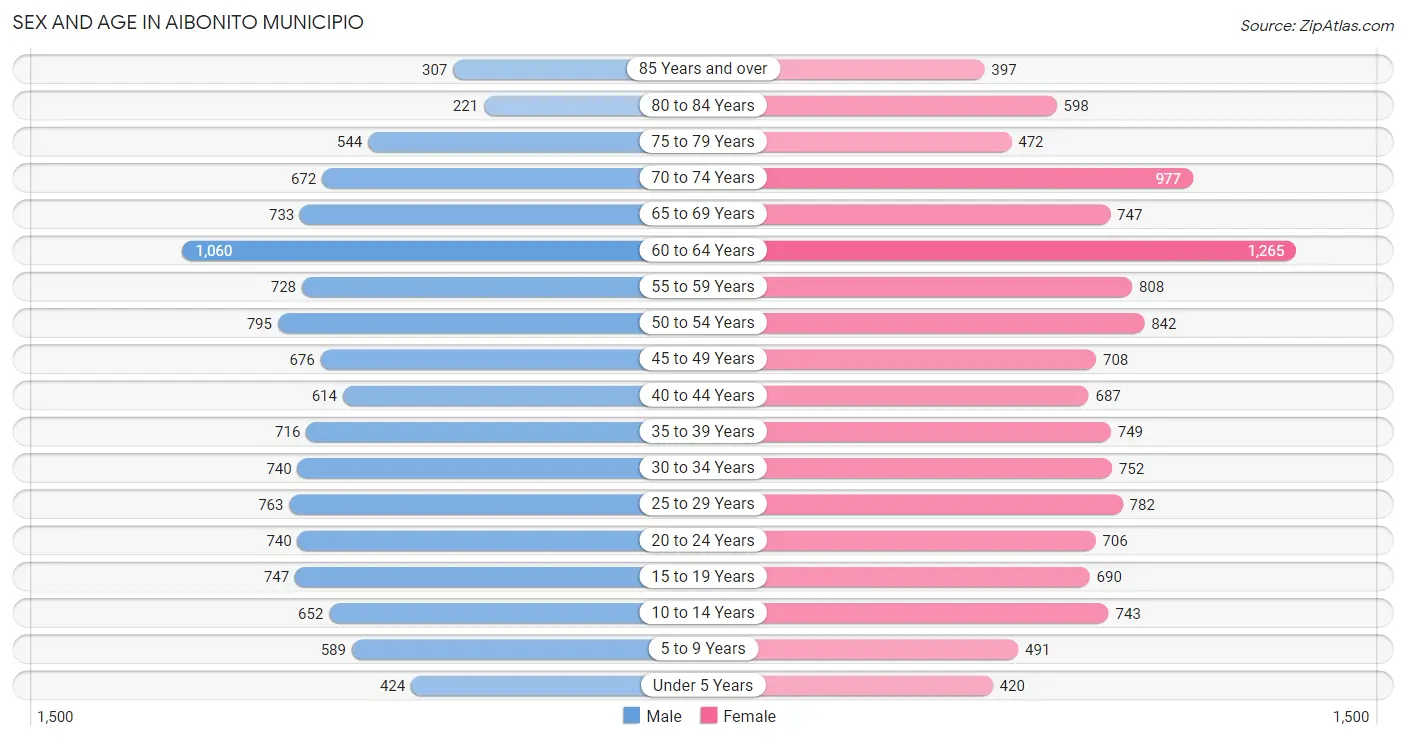Click the 5 to 9 Years label
This screenshot has width=1406, height=740.
[703, 649]
